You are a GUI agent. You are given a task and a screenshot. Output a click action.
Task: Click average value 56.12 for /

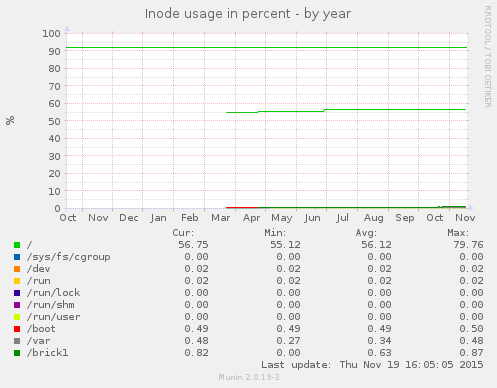[377, 245]
